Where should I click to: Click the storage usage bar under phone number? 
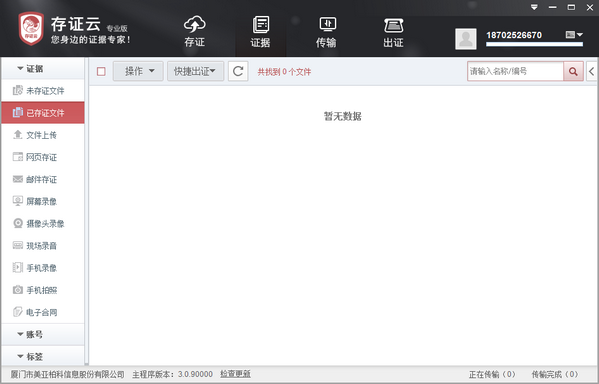click(x=534, y=44)
